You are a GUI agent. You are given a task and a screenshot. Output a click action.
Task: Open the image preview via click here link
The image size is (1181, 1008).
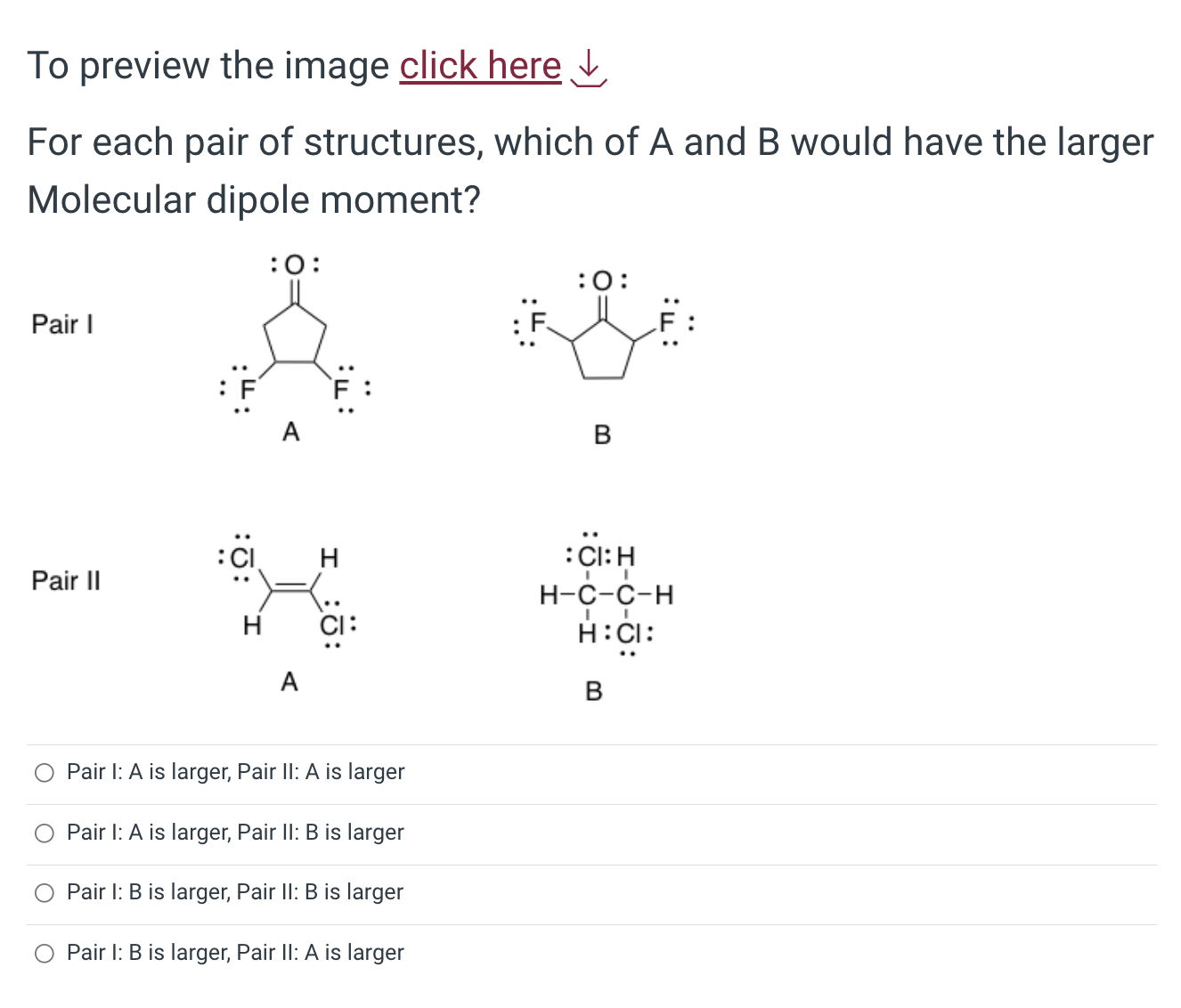479,65
